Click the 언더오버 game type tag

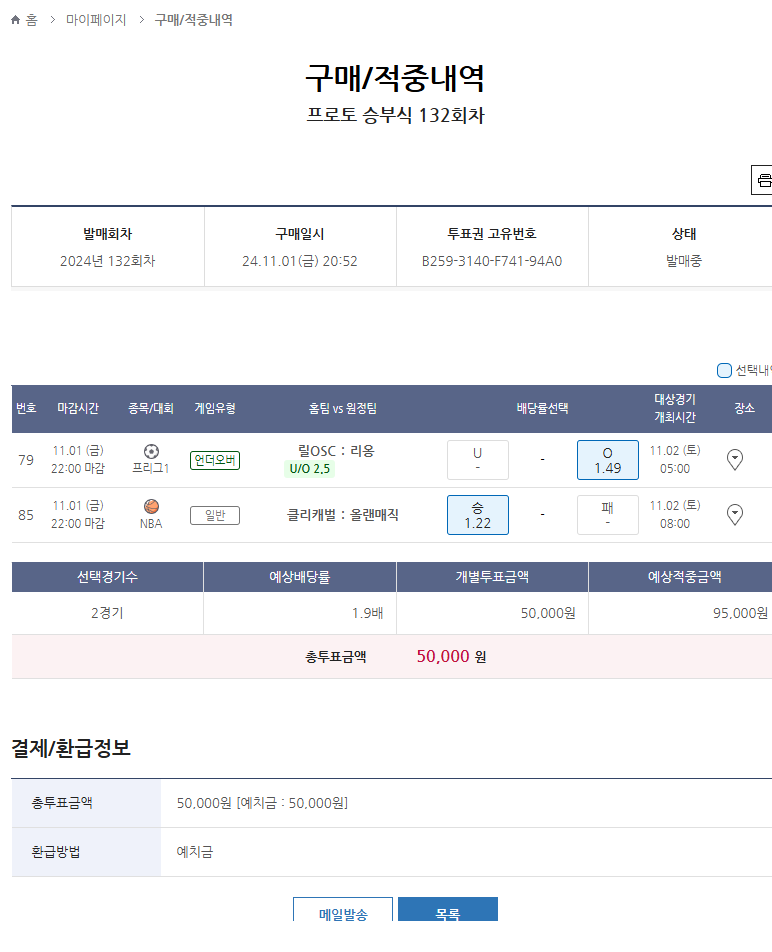(x=215, y=460)
